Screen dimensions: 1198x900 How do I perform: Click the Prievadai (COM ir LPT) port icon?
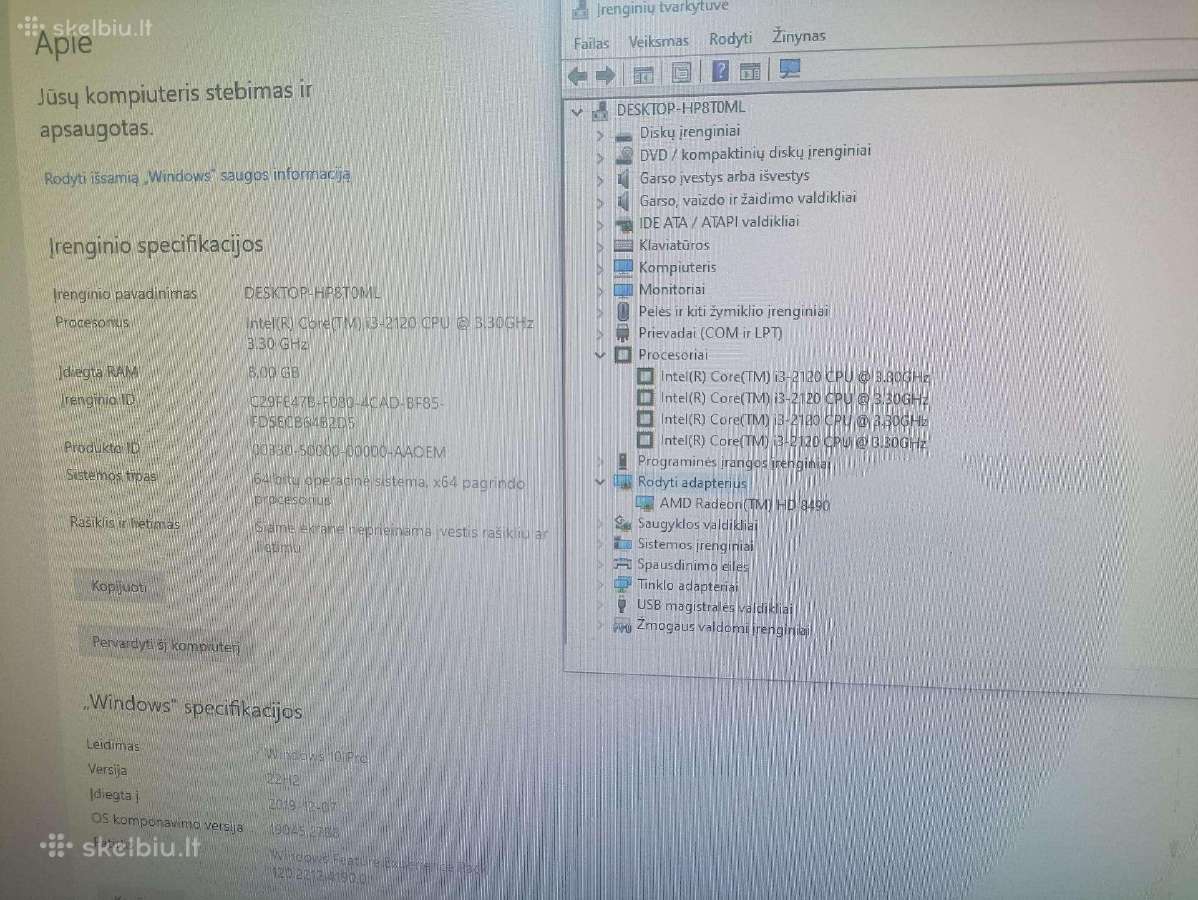(x=623, y=333)
